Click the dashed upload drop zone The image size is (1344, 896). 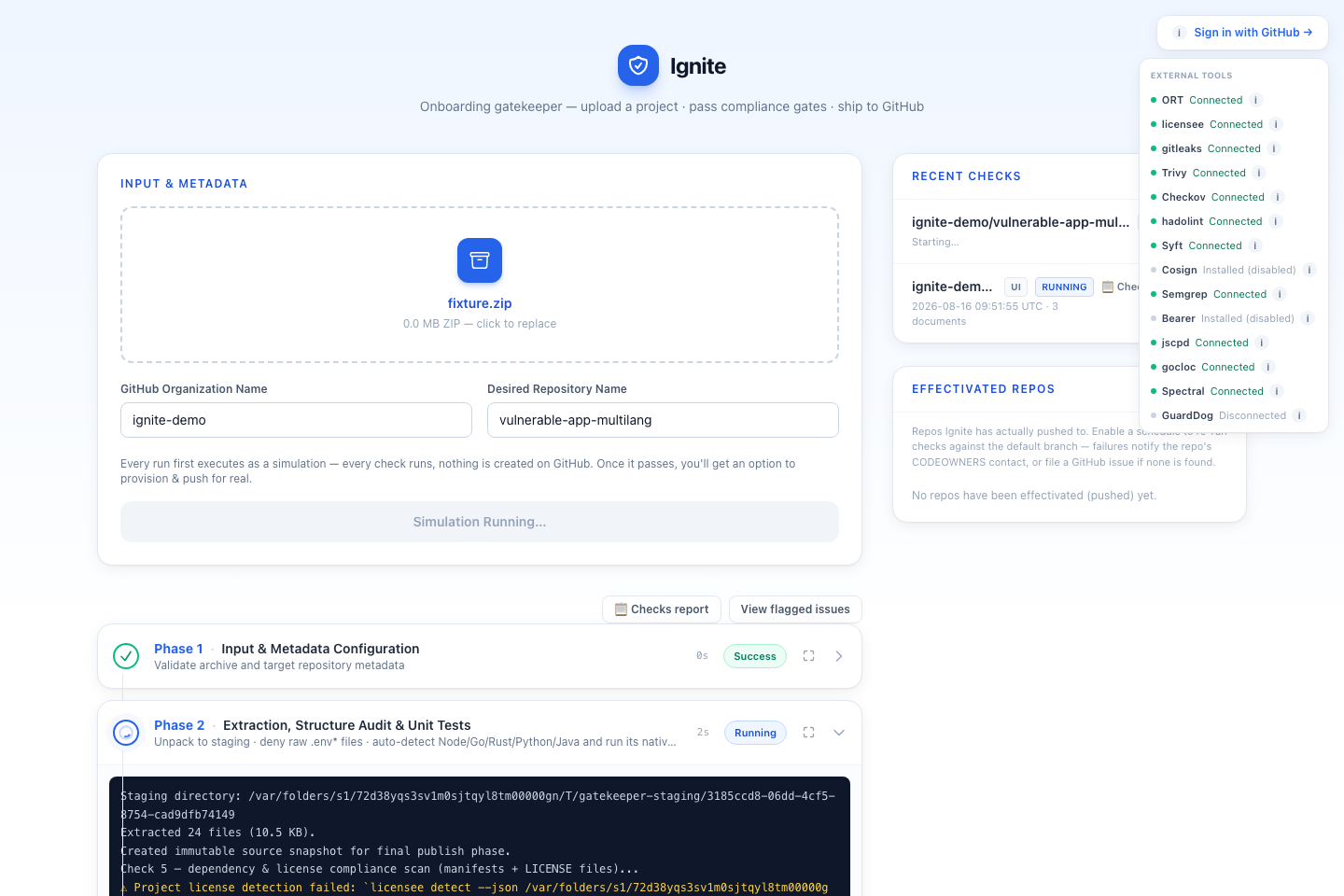coord(480,285)
